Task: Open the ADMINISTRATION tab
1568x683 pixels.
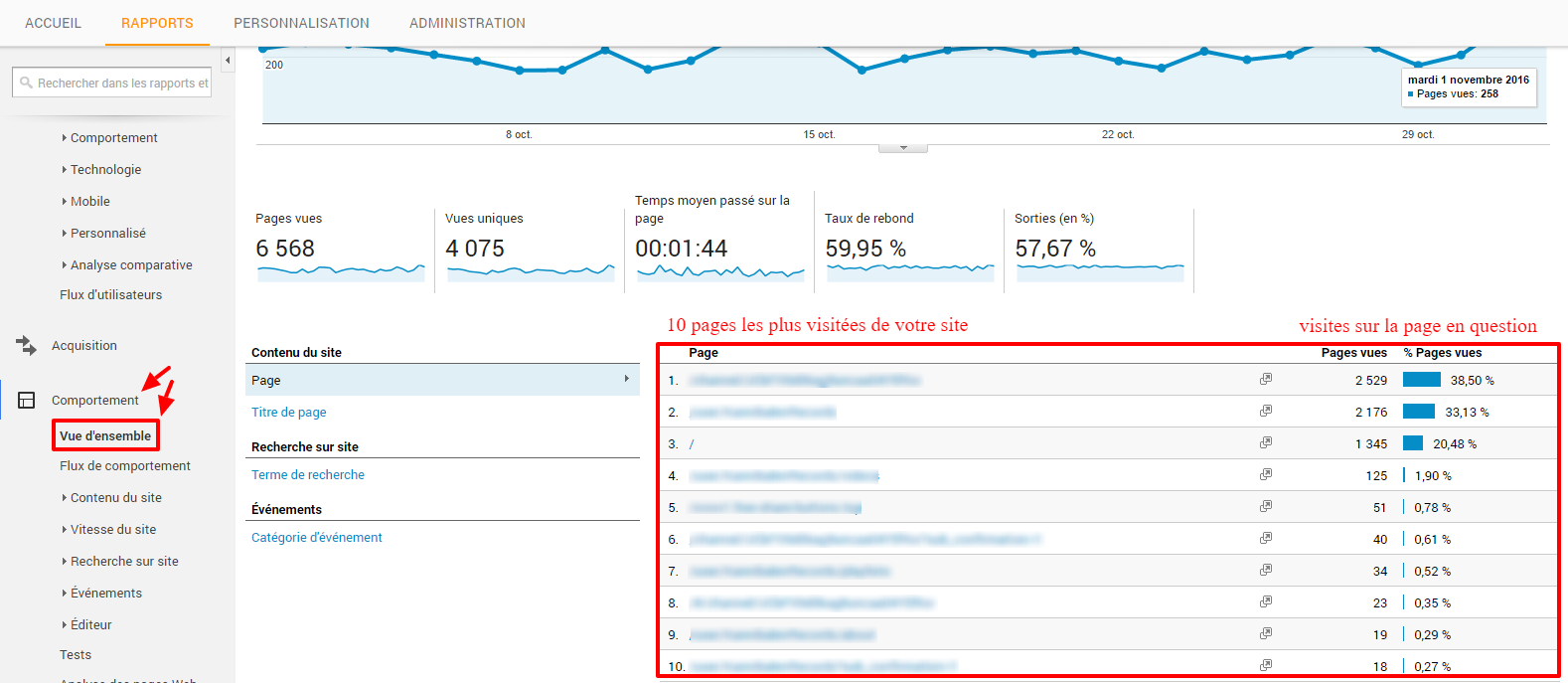Action: point(467,23)
